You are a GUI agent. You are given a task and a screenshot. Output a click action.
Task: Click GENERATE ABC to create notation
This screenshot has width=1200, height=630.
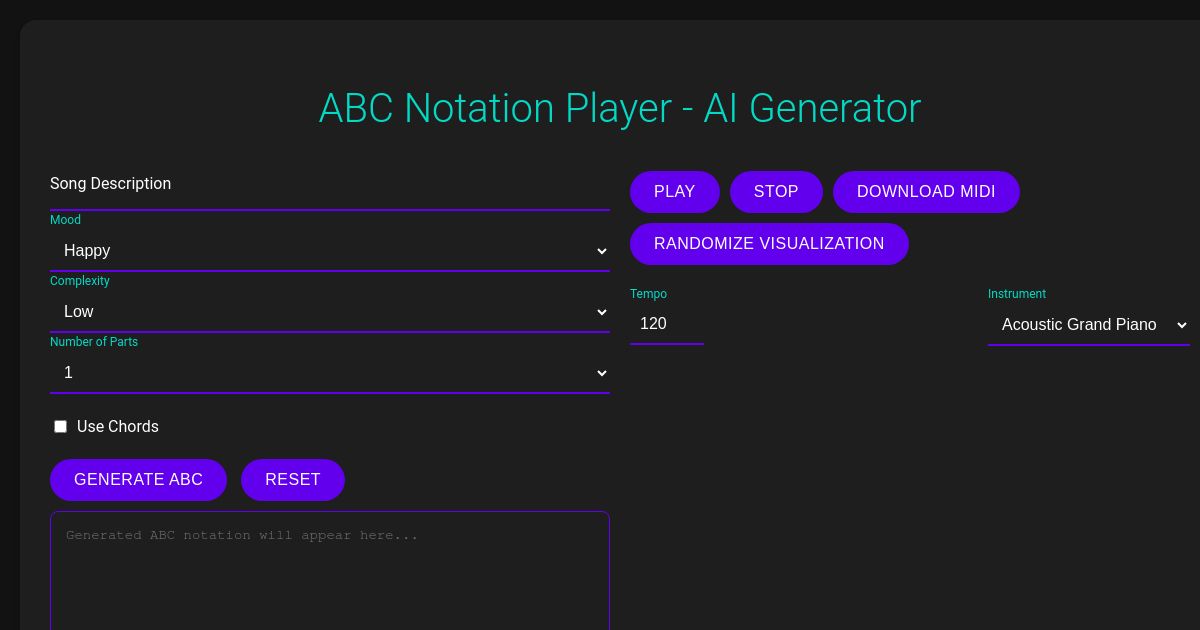pyautogui.click(x=138, y=480)
